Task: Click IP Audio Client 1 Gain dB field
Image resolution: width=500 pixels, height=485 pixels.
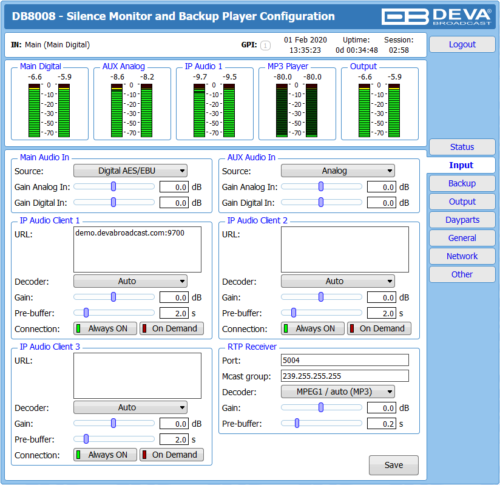Action: [174, 297]
